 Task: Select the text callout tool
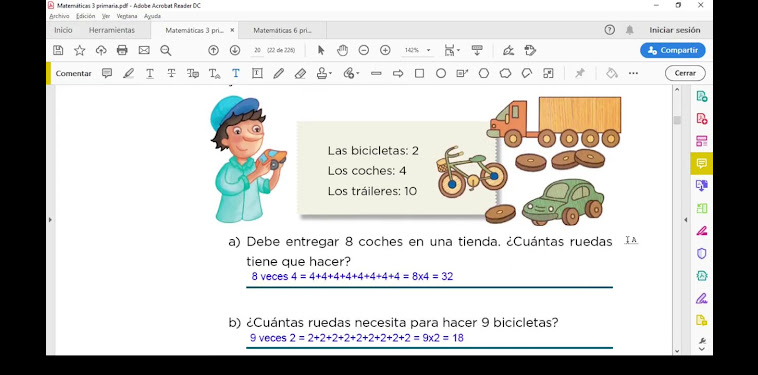(x=462, y=73)
